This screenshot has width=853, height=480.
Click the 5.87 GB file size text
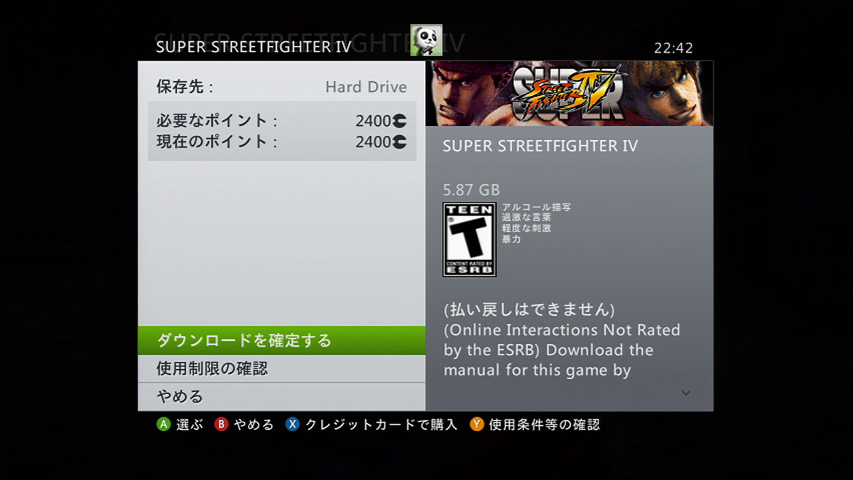coord(471,190)
